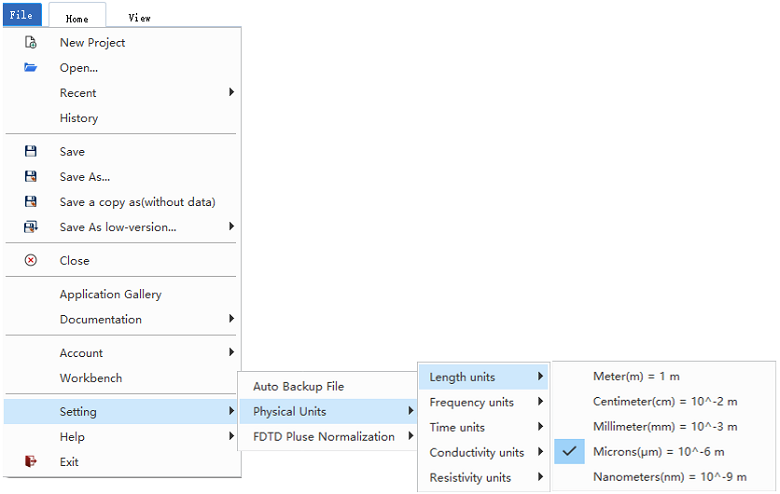Click the red Exit door icon
The width and height of the screenshot is (780, 494).
coord(31,462)
